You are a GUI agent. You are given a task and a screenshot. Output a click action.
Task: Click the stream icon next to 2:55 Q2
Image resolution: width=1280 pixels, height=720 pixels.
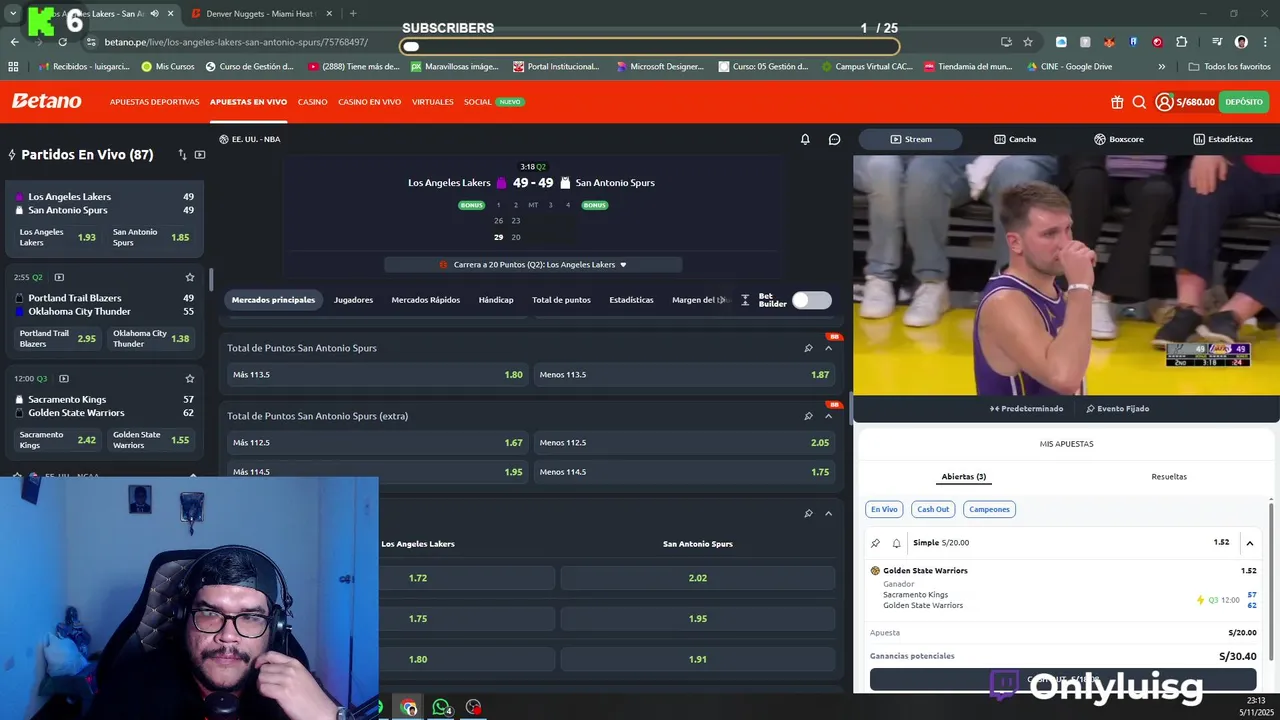pos(59,277)
